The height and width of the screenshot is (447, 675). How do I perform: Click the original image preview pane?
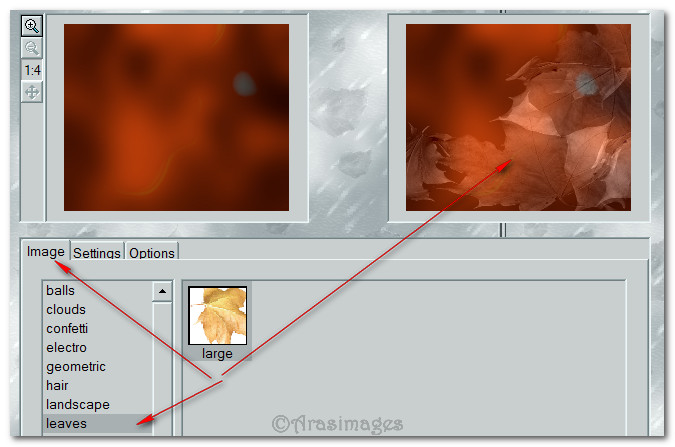(176, 118)
